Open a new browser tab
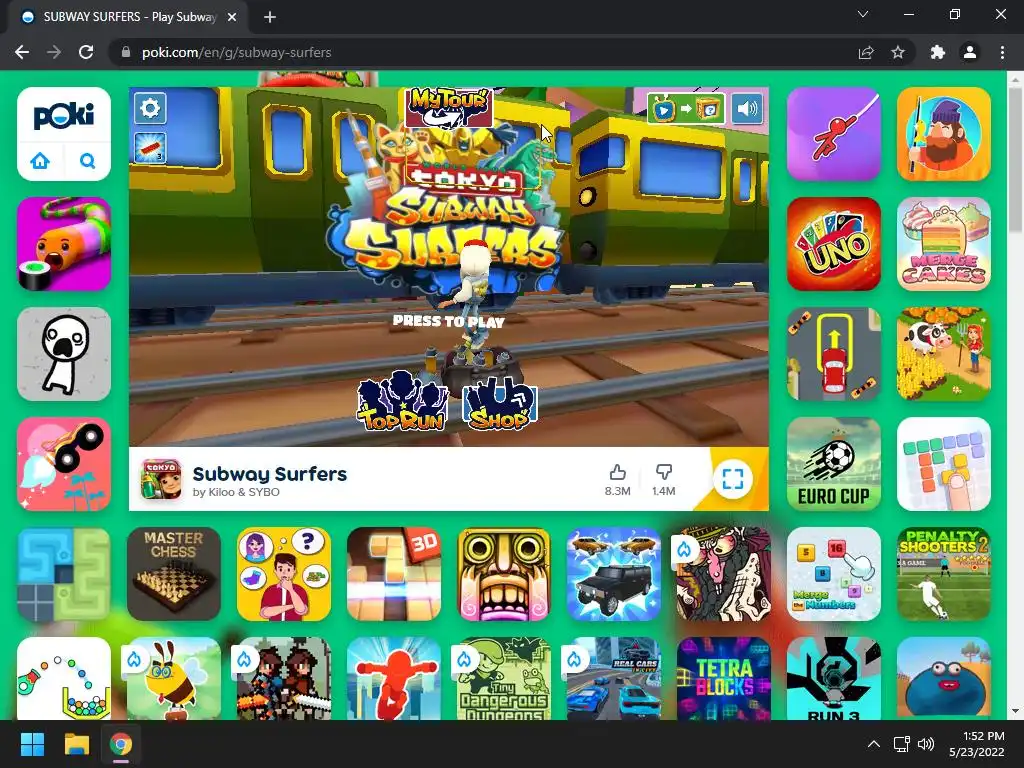The width and height of the screenshot is (1024, 768). coord(270,17)
